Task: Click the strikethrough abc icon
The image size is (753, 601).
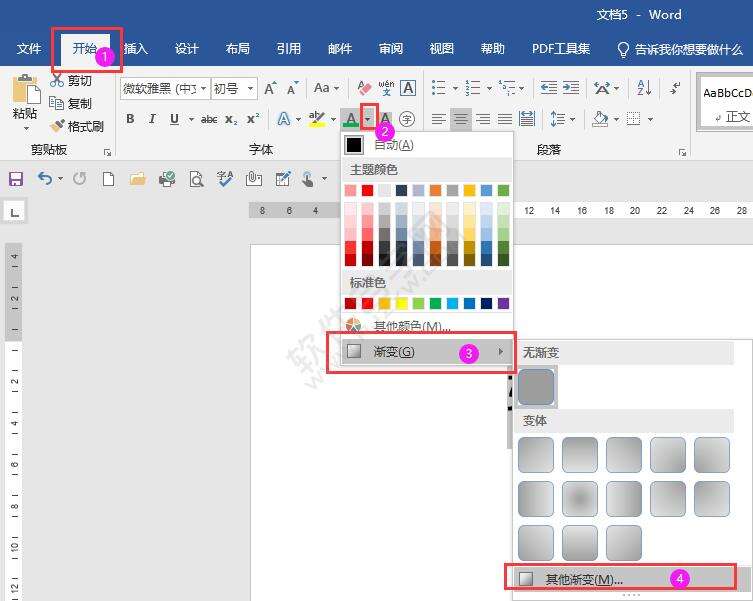Action: tap(209, 119)
